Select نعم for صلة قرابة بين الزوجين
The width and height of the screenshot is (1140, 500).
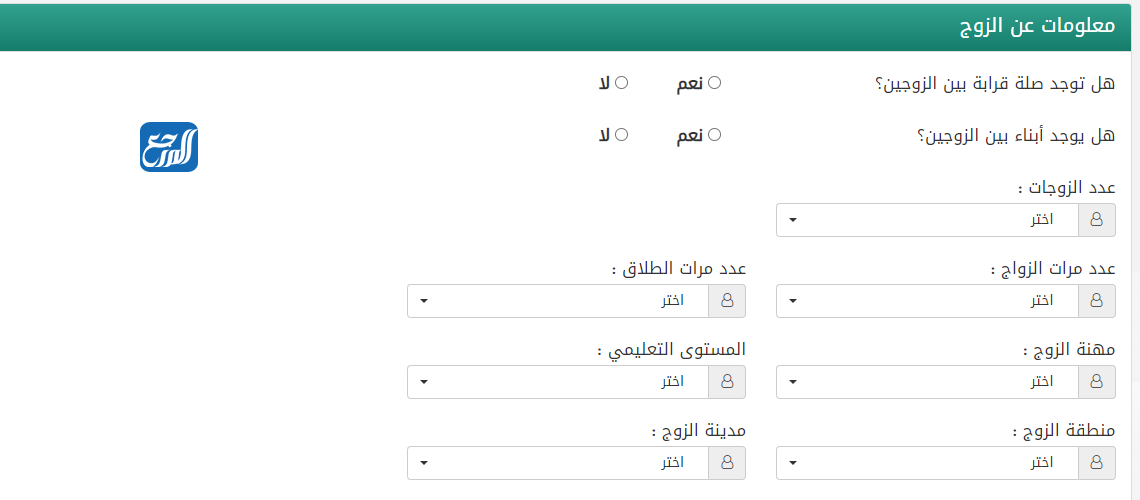click(x=714, y=83)
